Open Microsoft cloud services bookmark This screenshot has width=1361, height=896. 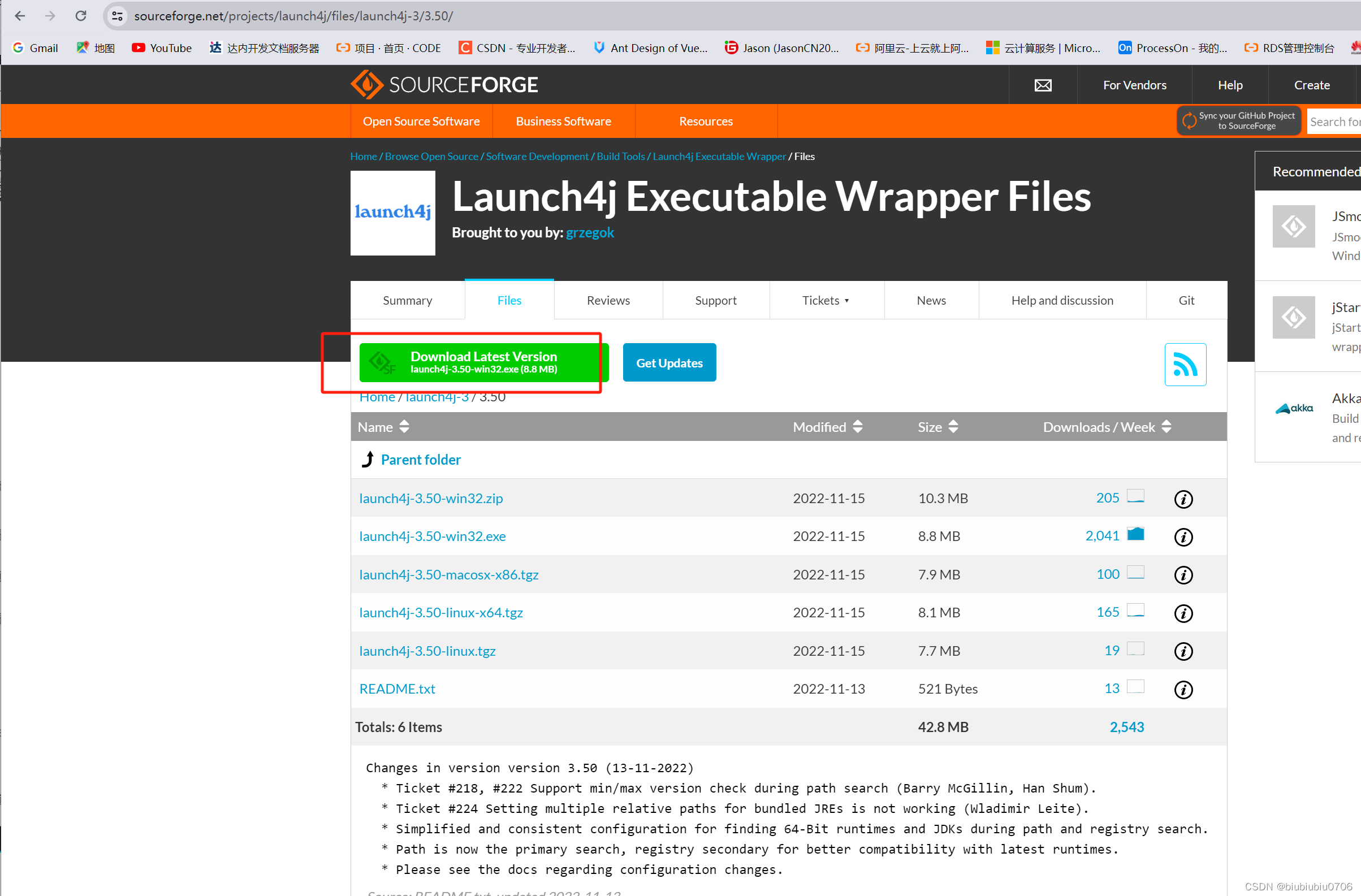point(1043,48)
